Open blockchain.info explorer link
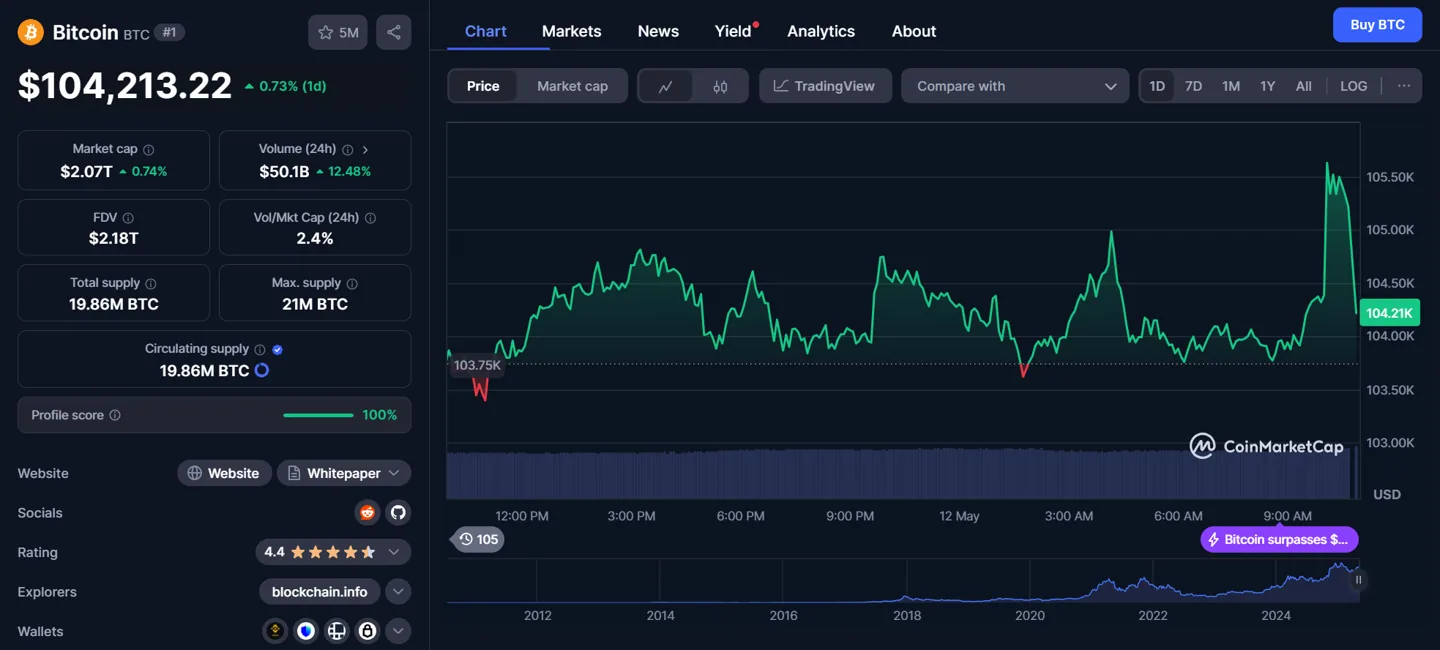Image resolution: width=1440 pixels, height=650 pixels. [x=320, y=592]
